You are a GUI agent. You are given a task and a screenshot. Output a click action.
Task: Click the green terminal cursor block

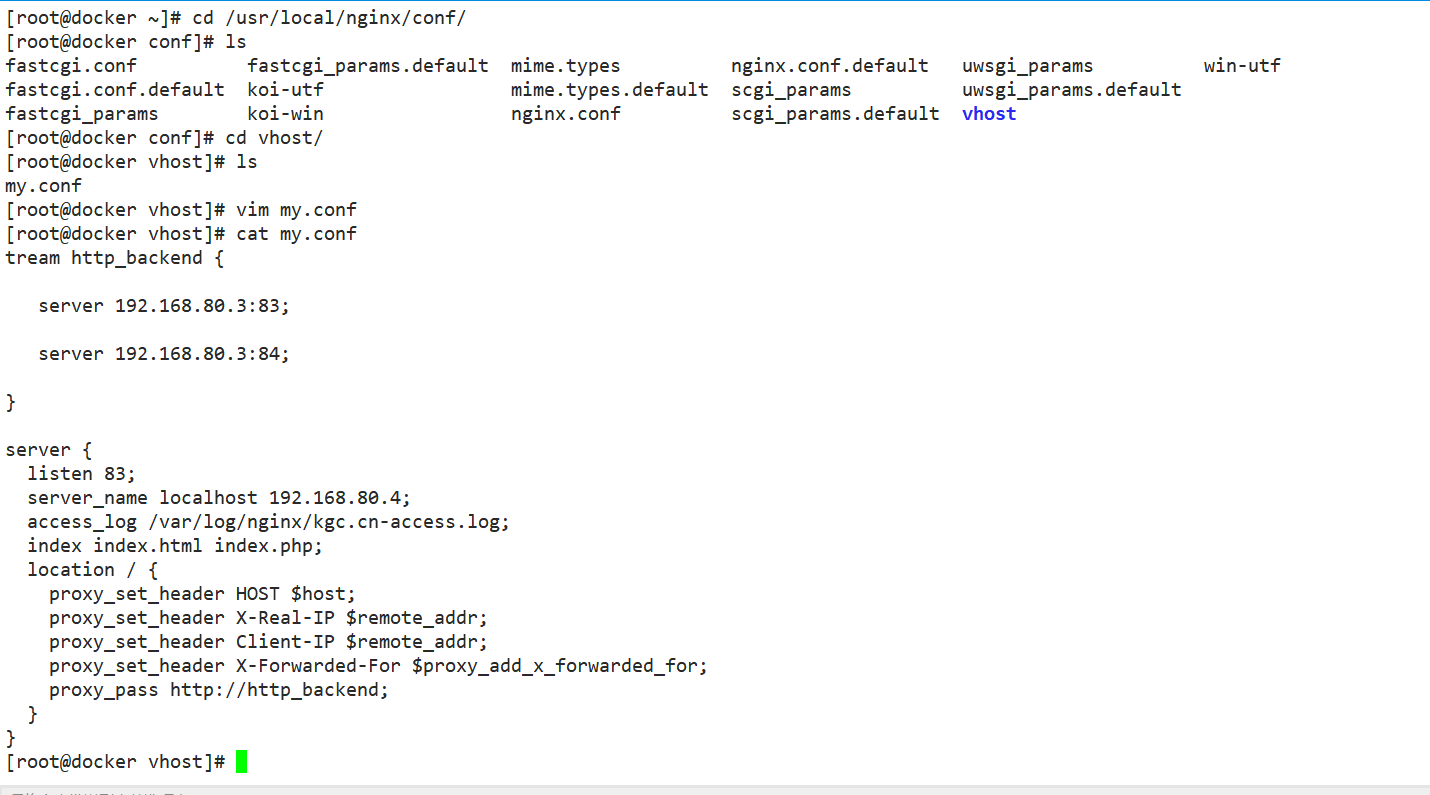pyautogui.click(x=241, y=762)
